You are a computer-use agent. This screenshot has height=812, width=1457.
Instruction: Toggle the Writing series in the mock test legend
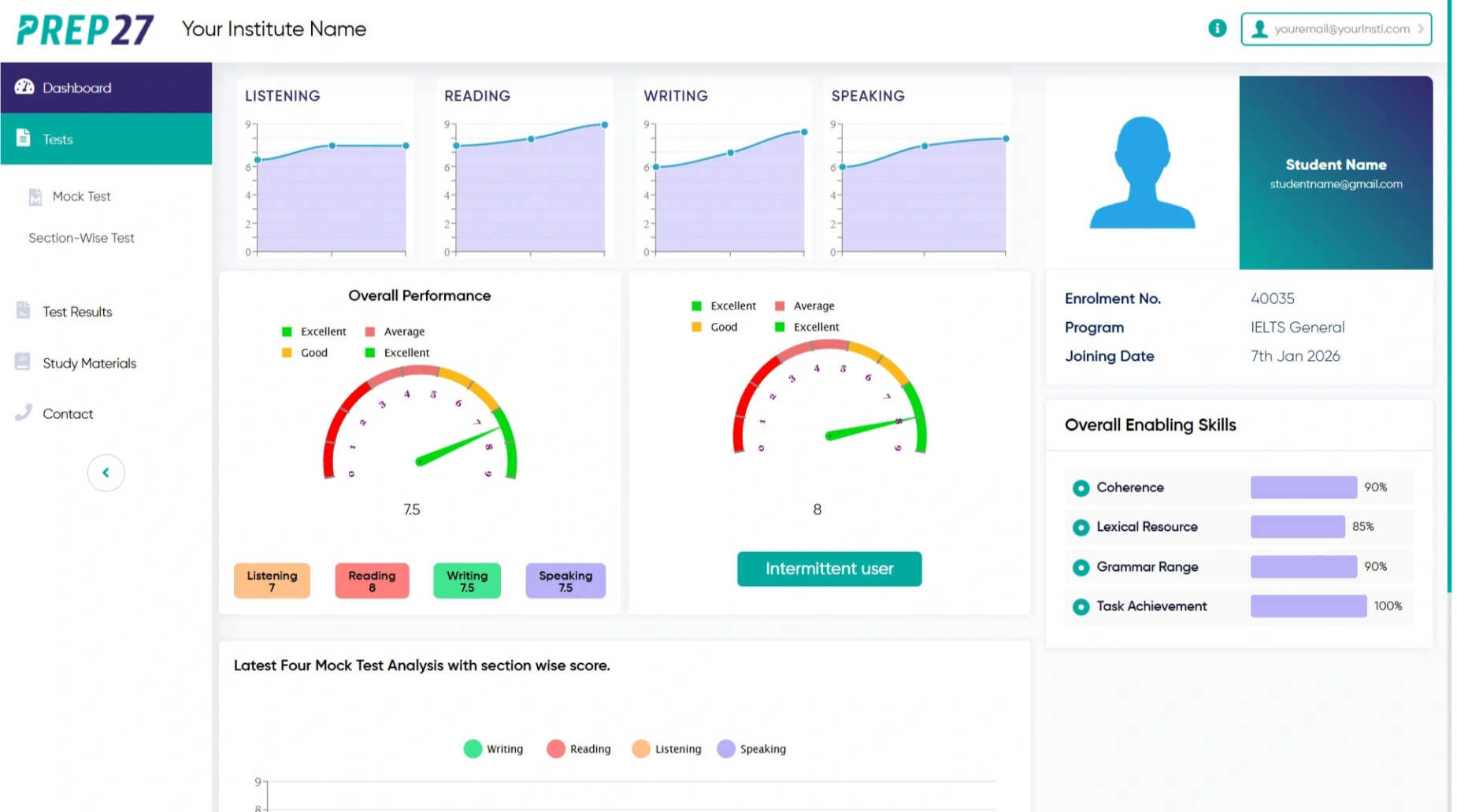click(493, 748)
